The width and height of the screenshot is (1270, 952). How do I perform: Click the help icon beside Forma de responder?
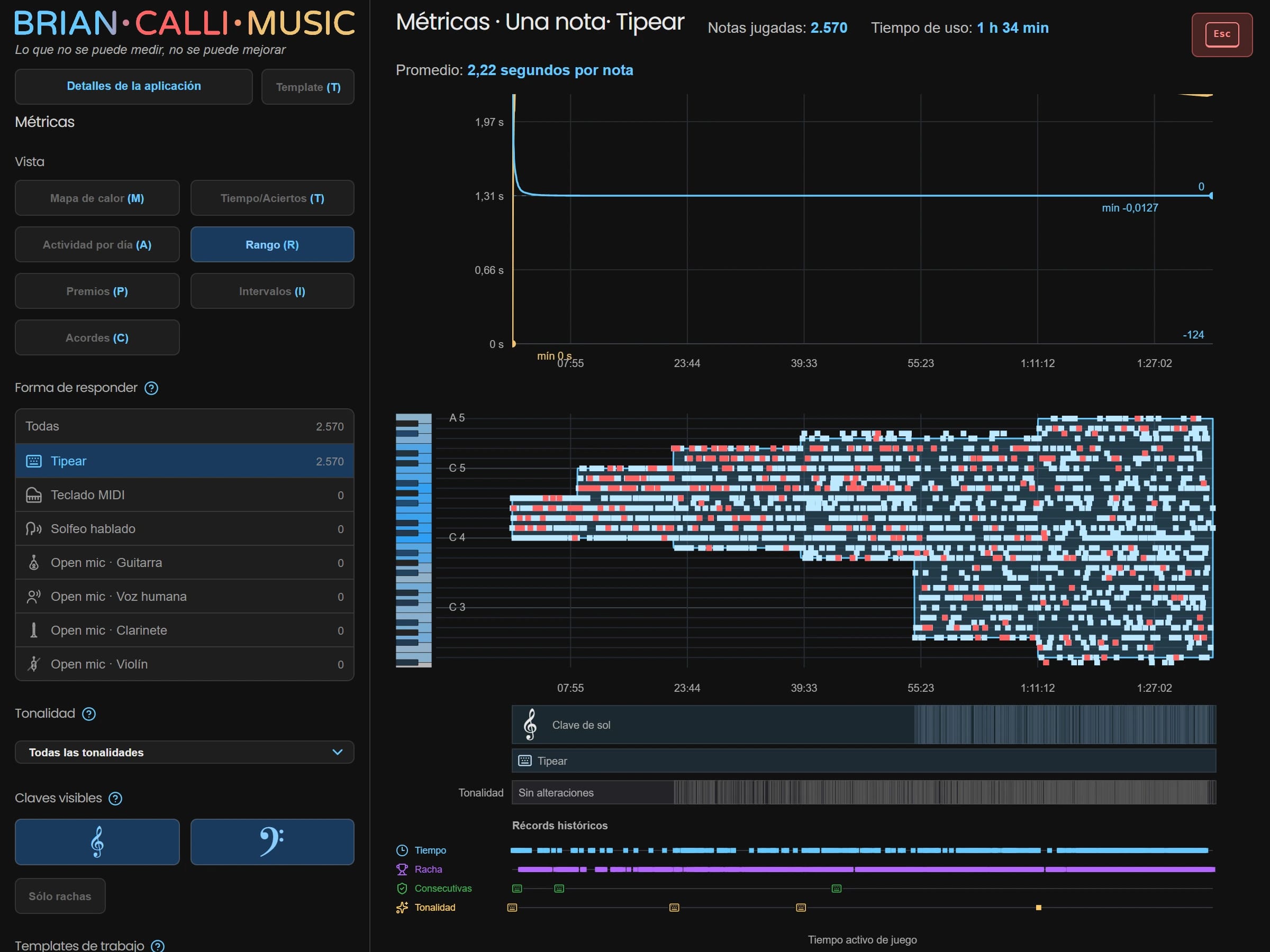[x=151, y=388]
